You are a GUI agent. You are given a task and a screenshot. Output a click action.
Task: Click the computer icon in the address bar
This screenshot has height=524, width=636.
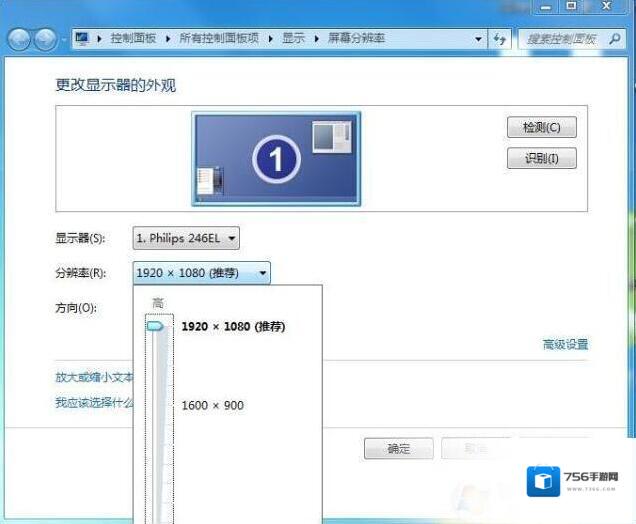tap(82, 38)
